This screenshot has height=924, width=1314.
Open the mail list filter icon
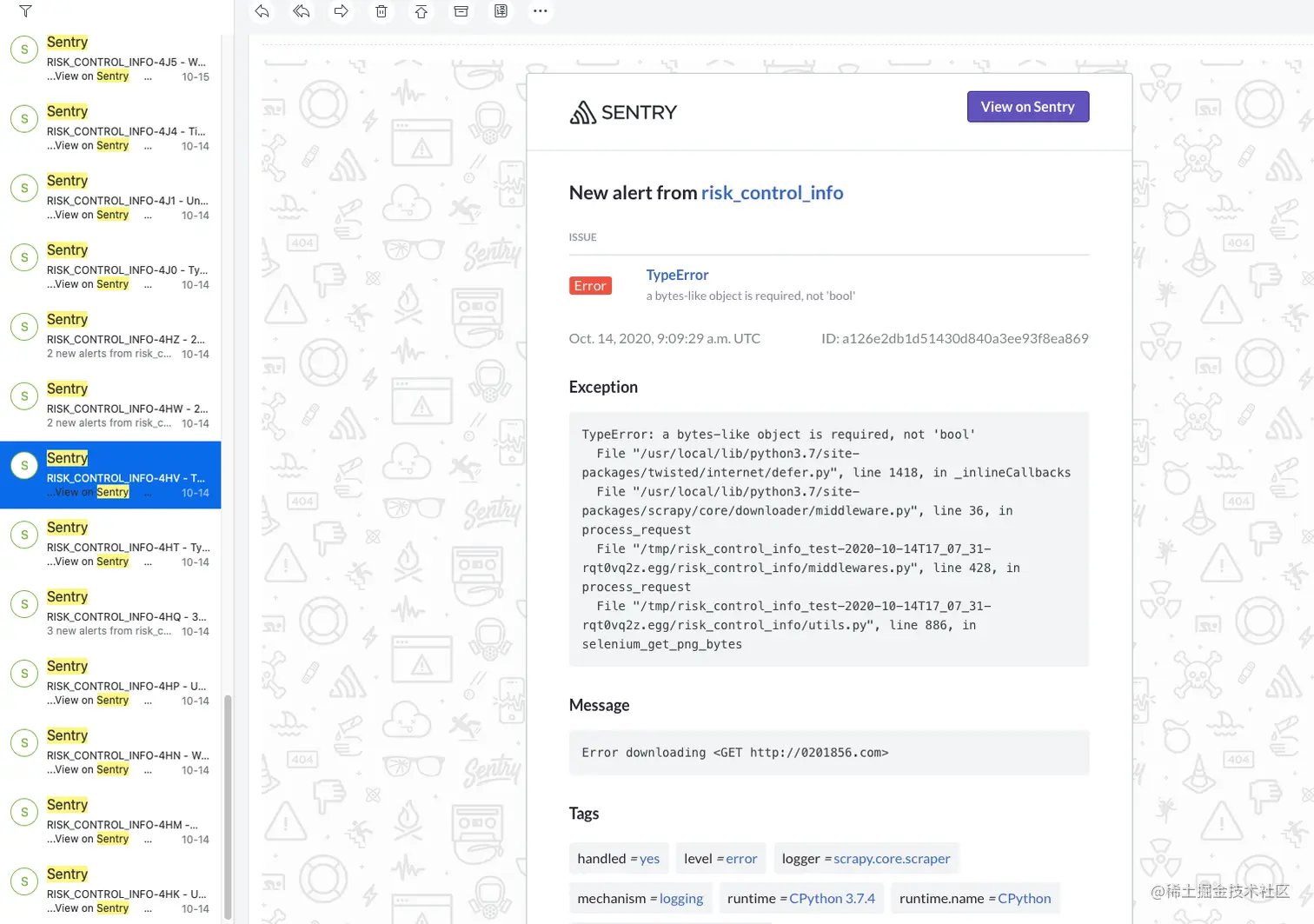pos(25,11)
